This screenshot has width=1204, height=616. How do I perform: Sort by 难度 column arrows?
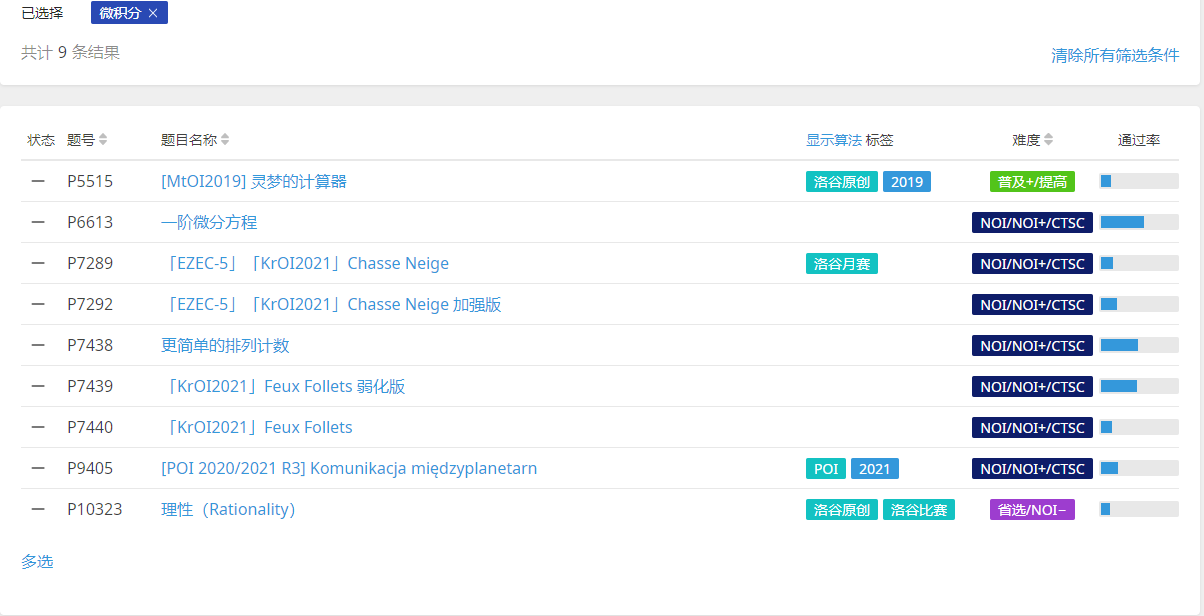[1048, 140]
